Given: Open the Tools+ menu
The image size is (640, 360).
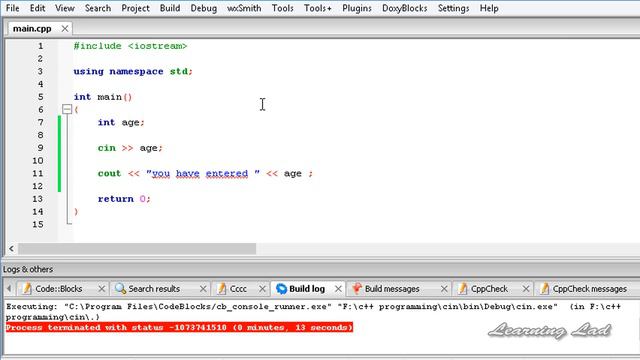Looking at the screenshot, I should point(318,8).
